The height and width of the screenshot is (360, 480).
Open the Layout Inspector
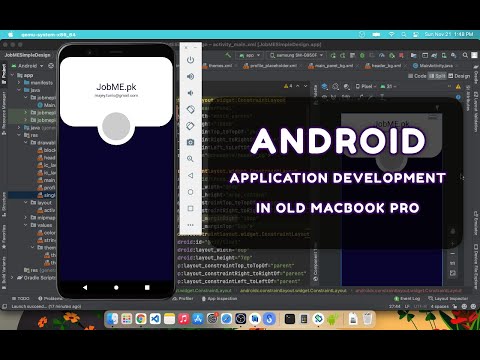point(448,298)
